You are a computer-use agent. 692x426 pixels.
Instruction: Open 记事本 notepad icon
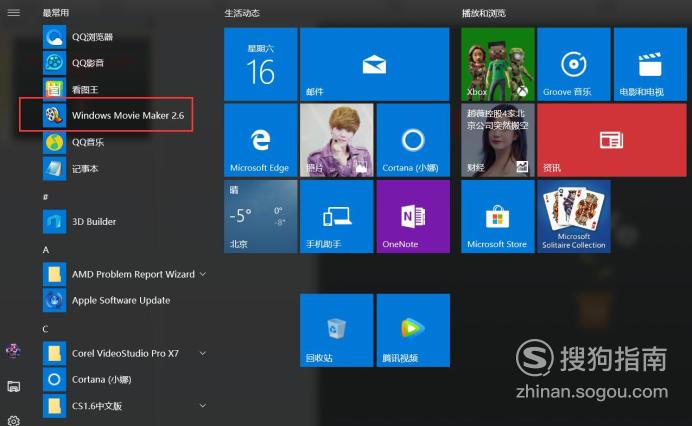[54, 169]
